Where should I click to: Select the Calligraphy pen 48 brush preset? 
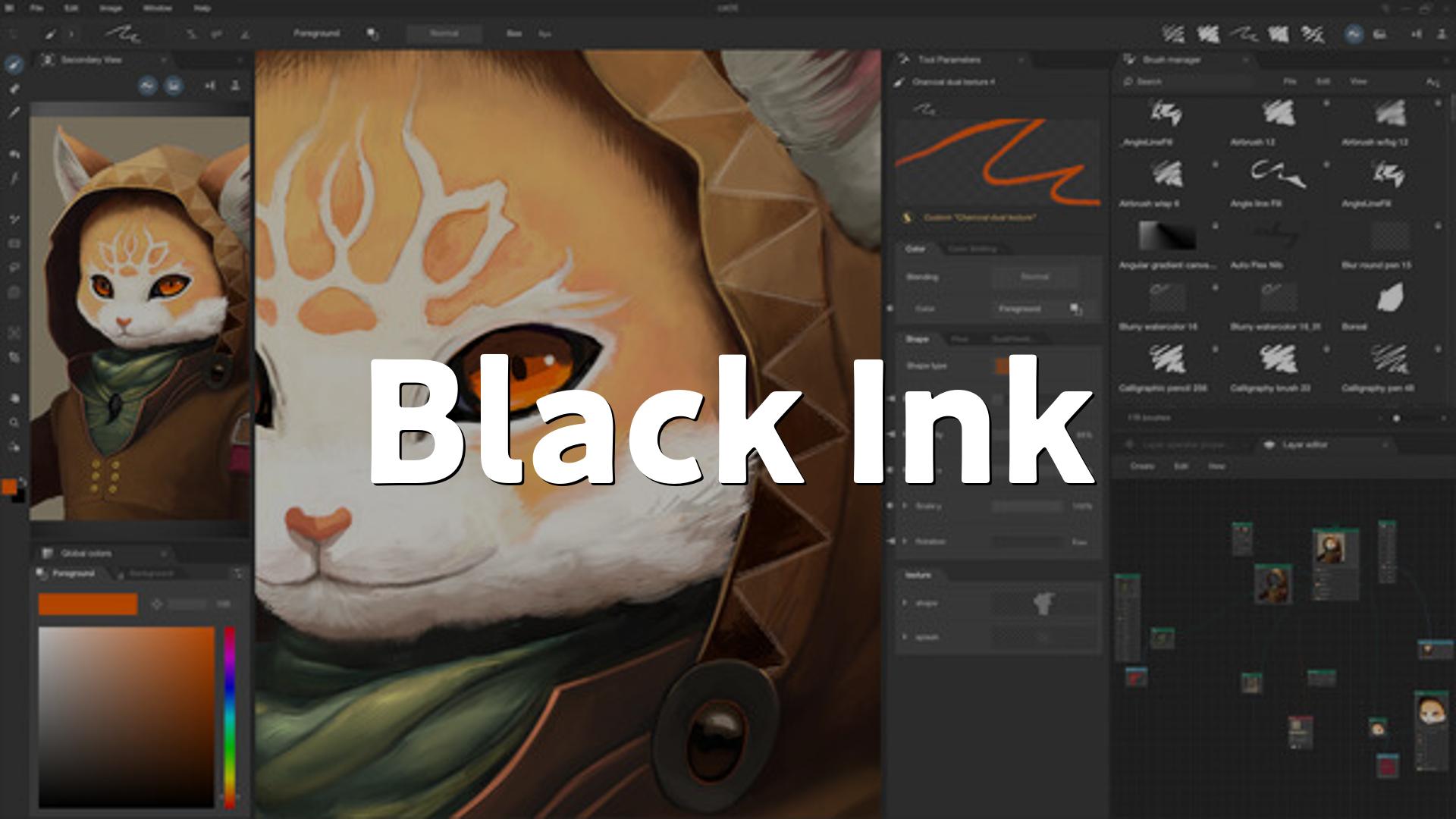coord(1389,369)
